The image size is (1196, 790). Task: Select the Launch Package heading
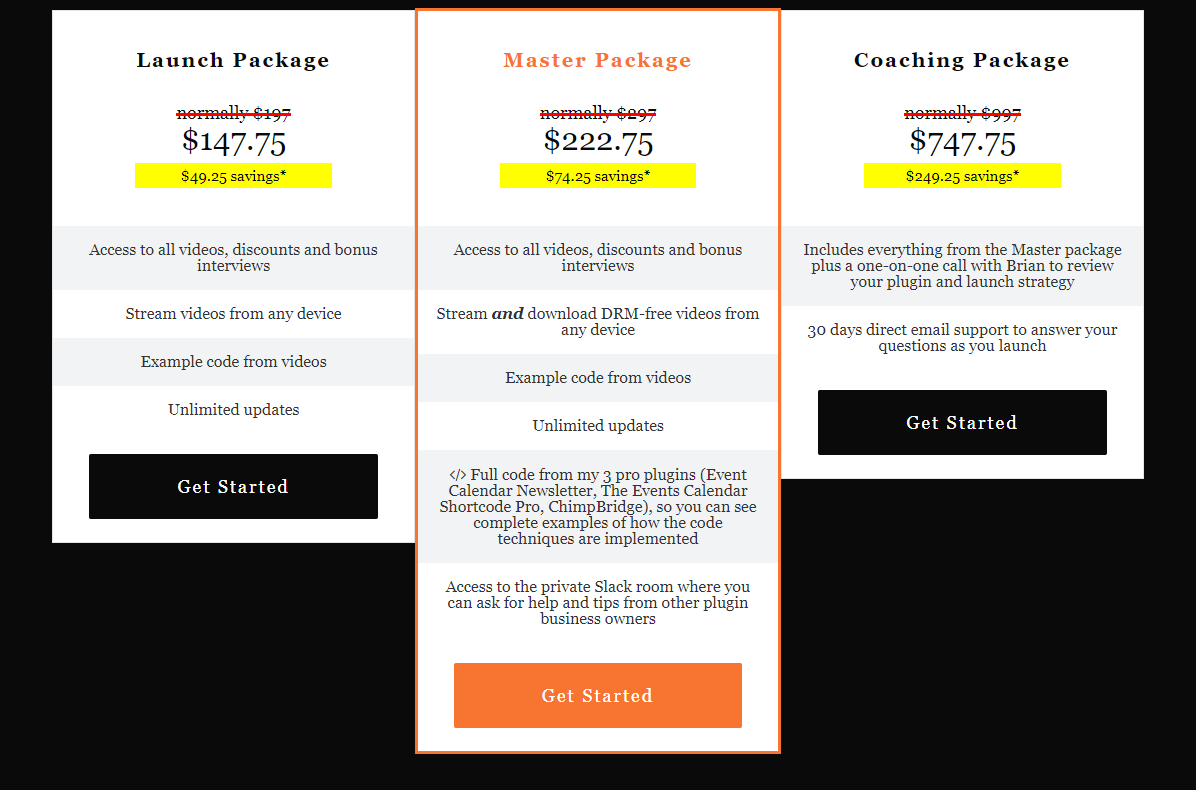[x=233, y=60]
